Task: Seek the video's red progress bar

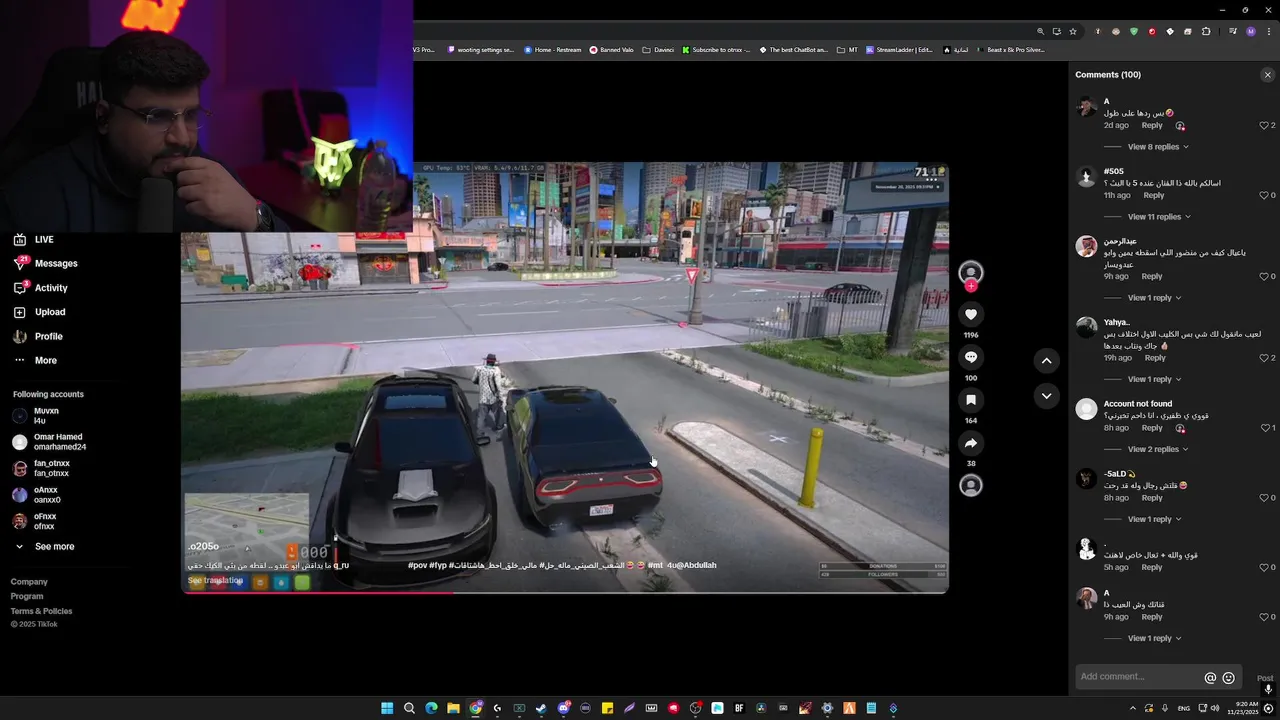Action: click(x=565, y=592)
